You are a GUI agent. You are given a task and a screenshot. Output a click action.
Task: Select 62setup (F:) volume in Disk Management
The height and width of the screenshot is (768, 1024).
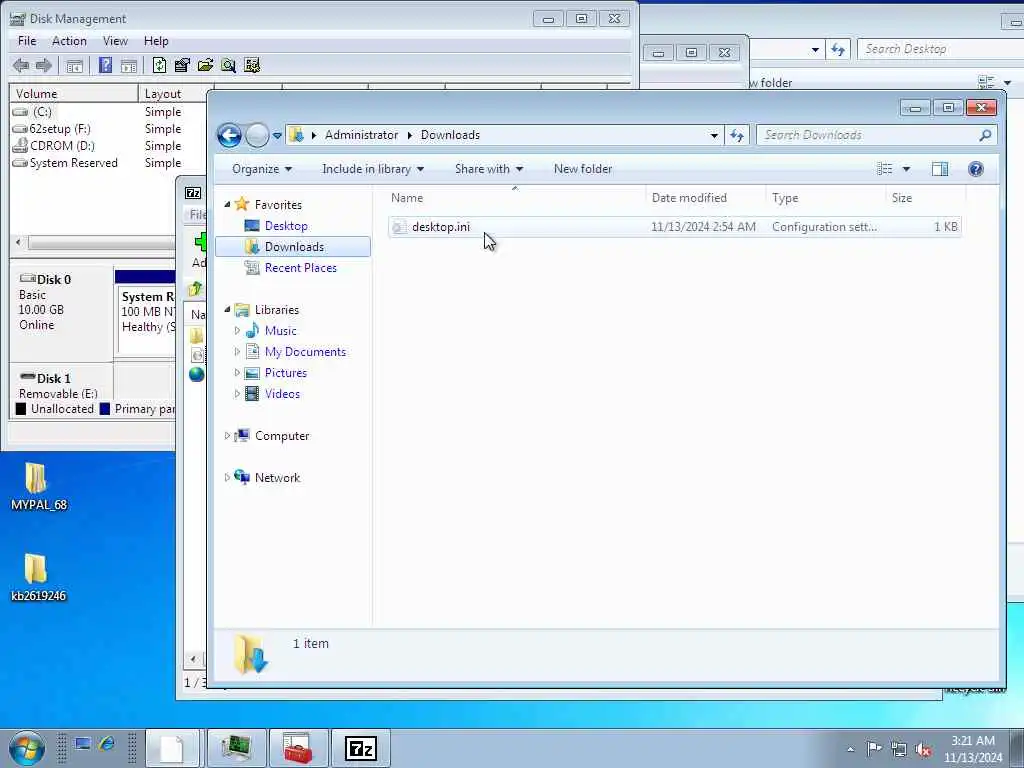click(60, 129)
